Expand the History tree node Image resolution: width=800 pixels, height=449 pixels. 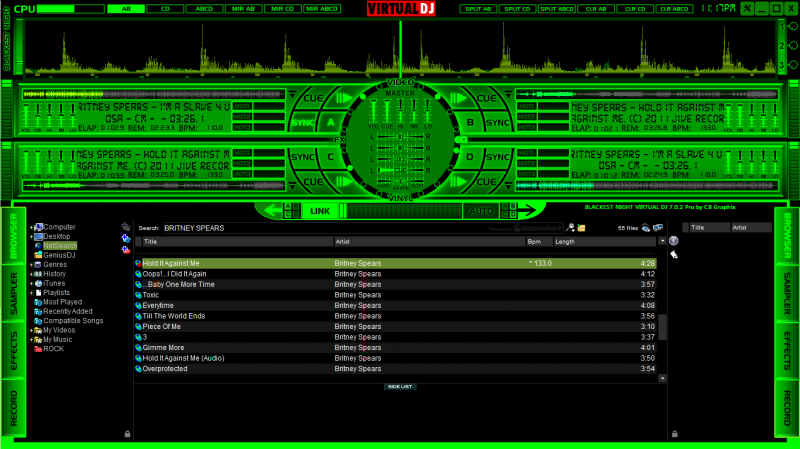point(32,274)
